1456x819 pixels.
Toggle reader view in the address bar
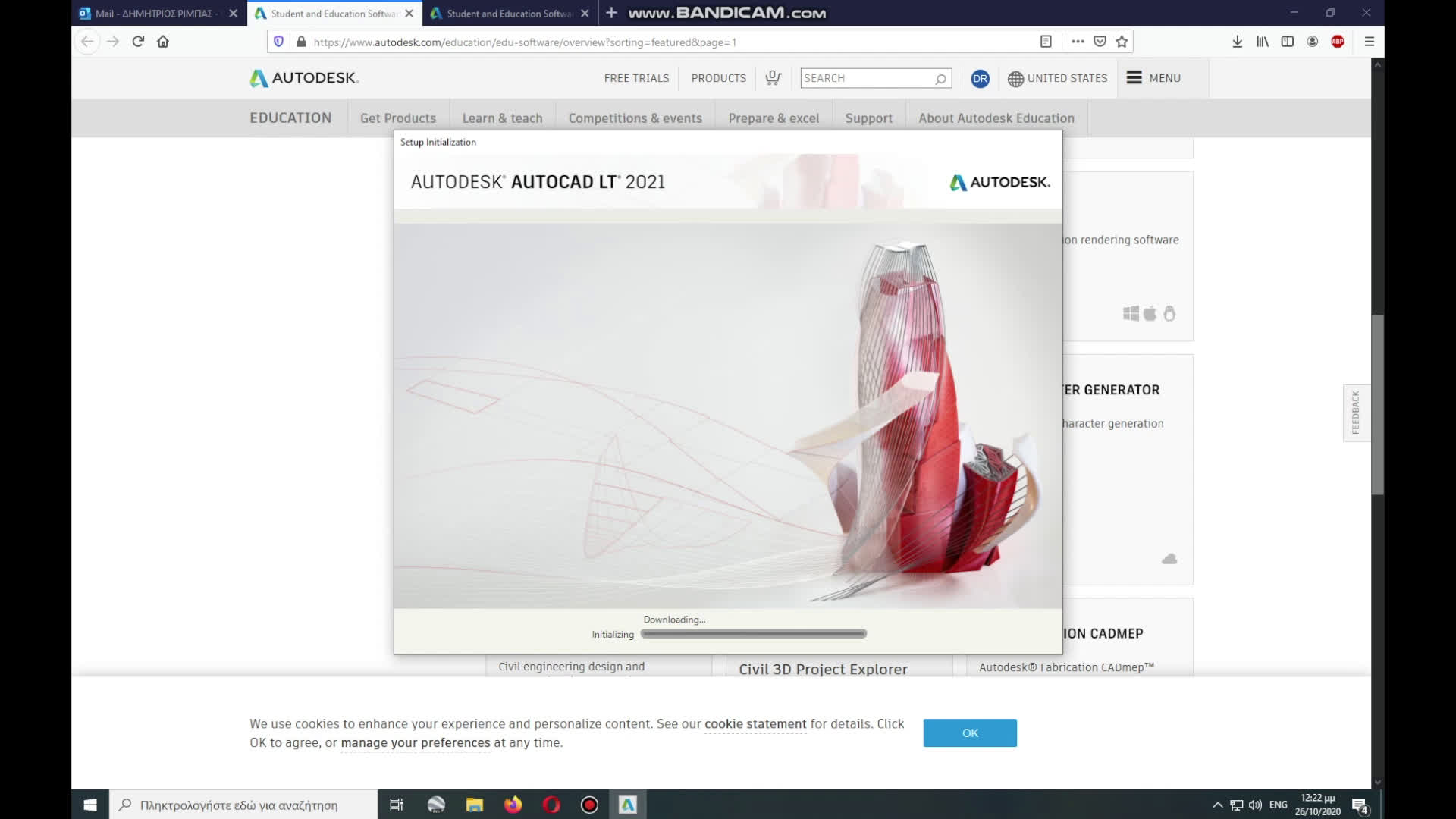(x=1046, y=42)
